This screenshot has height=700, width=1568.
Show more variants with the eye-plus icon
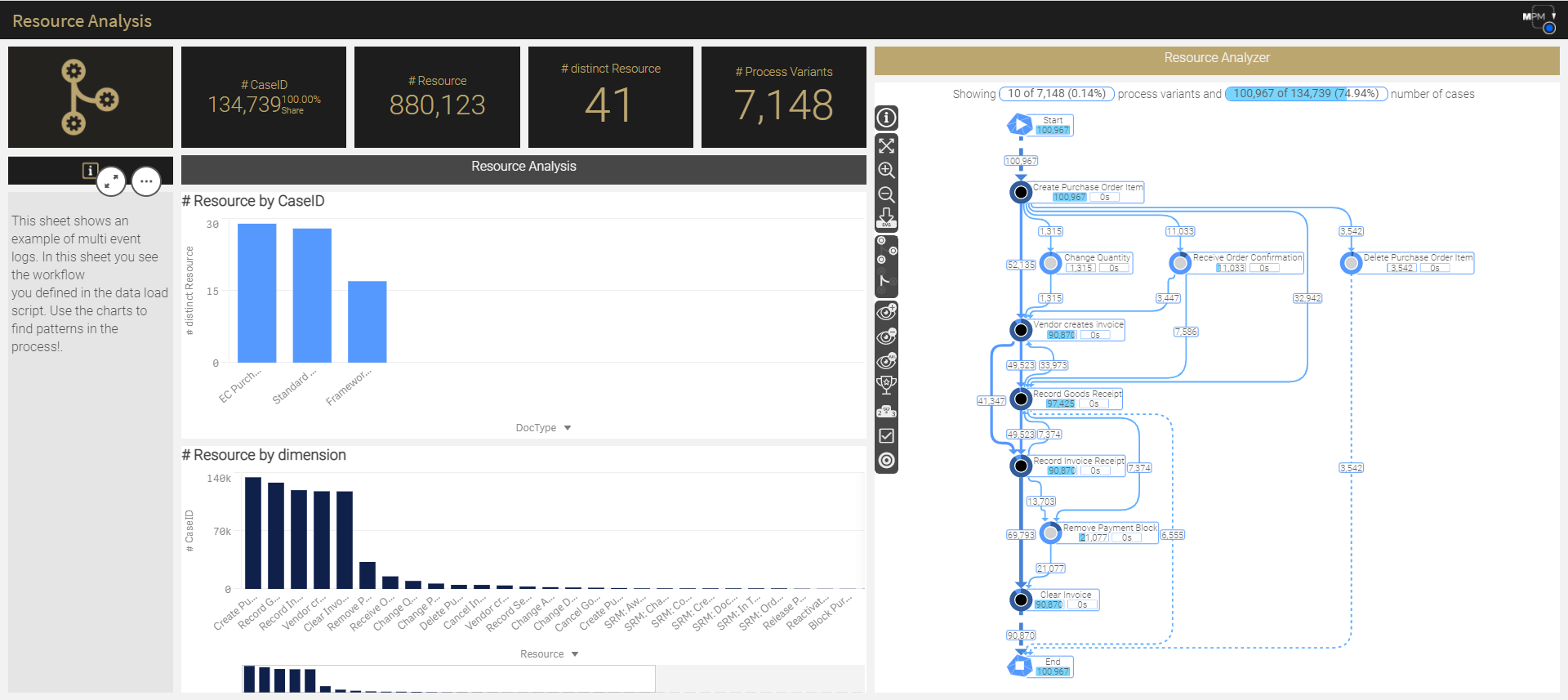(x=886, y=312)
